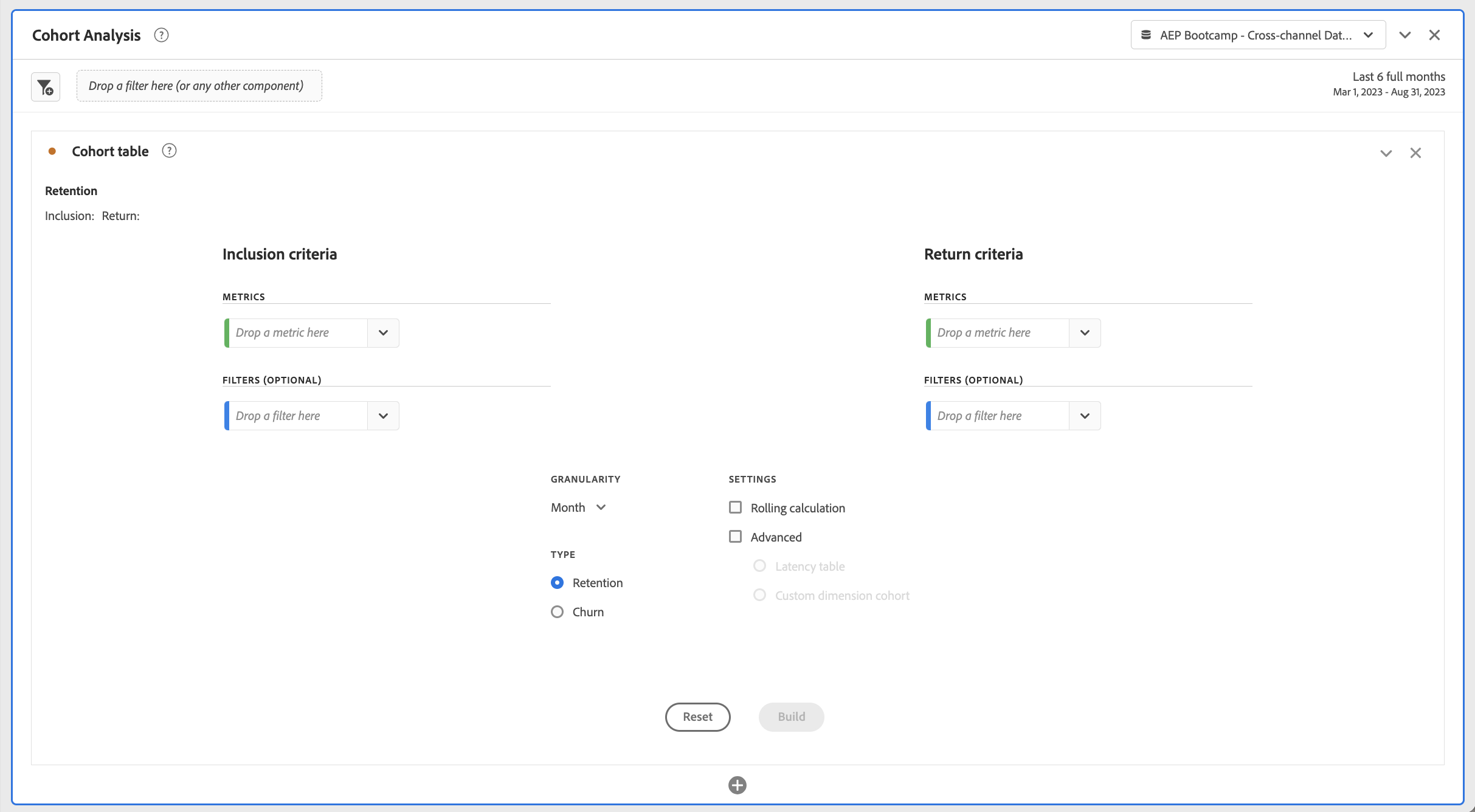Collapse the Cohort table visualization
1475x812 pixels.
click(x=1386, y=153)
